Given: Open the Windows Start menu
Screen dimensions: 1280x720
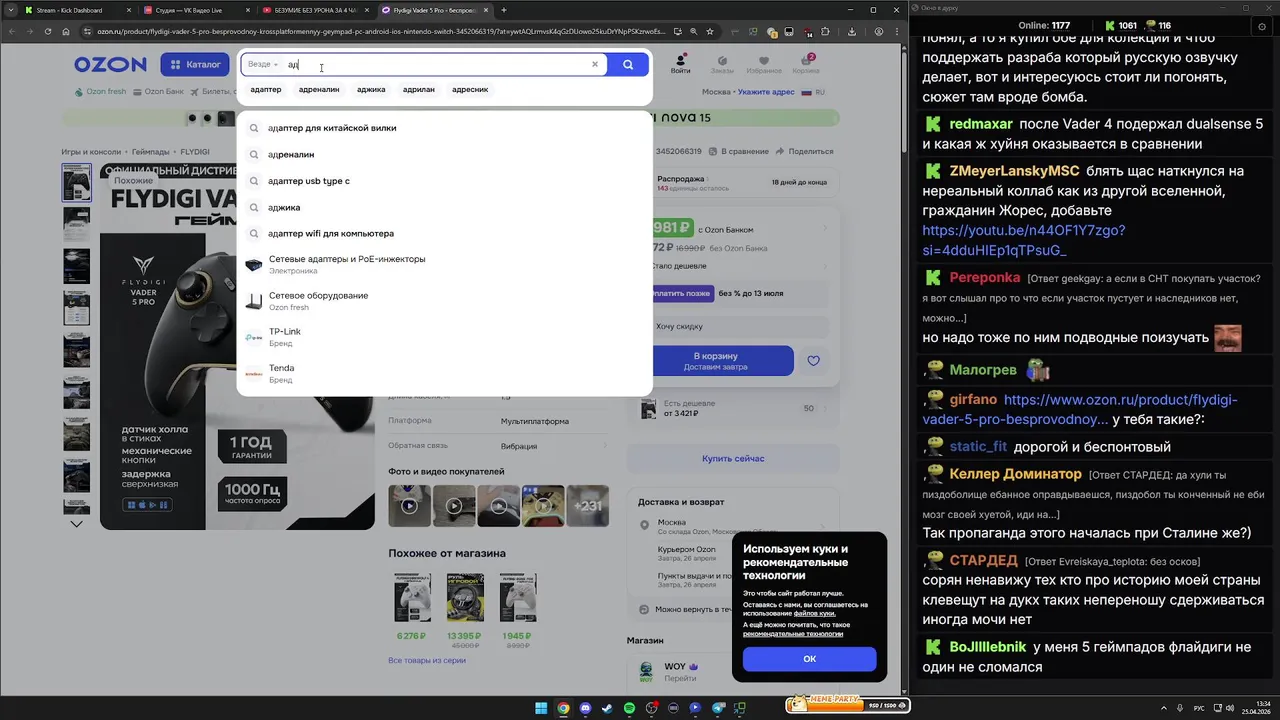Looking at the screenshot, I should pyautogui.click(x=541, y=708).
